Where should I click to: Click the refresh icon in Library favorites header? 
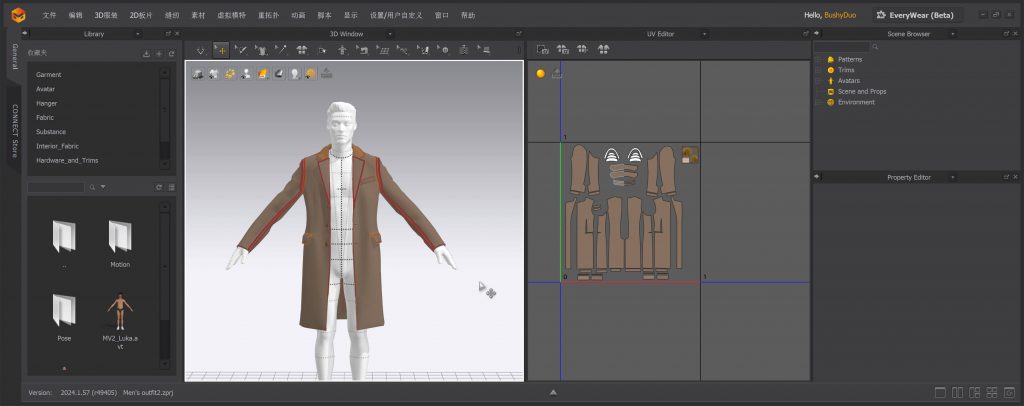tap(171, 53)
